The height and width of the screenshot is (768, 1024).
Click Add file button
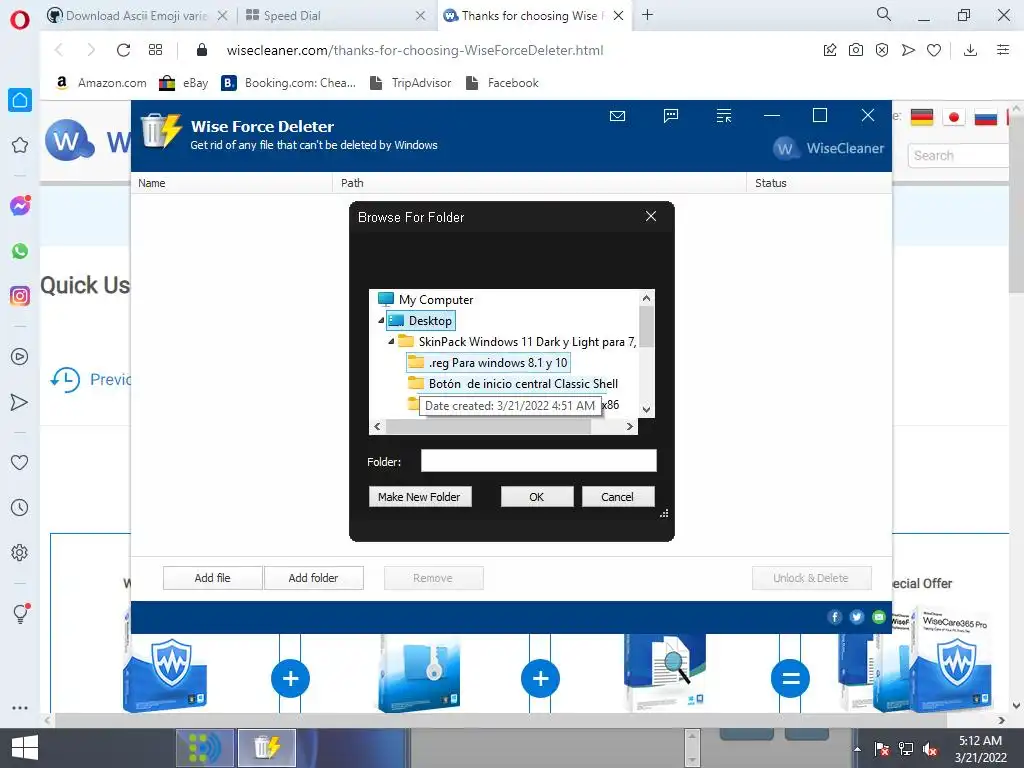213,578
